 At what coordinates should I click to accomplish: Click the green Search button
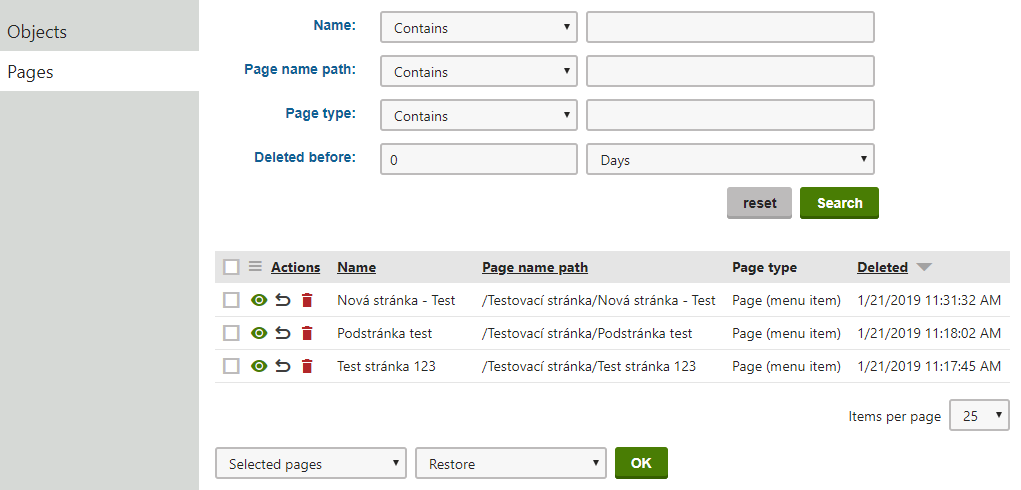click(839, 203)
